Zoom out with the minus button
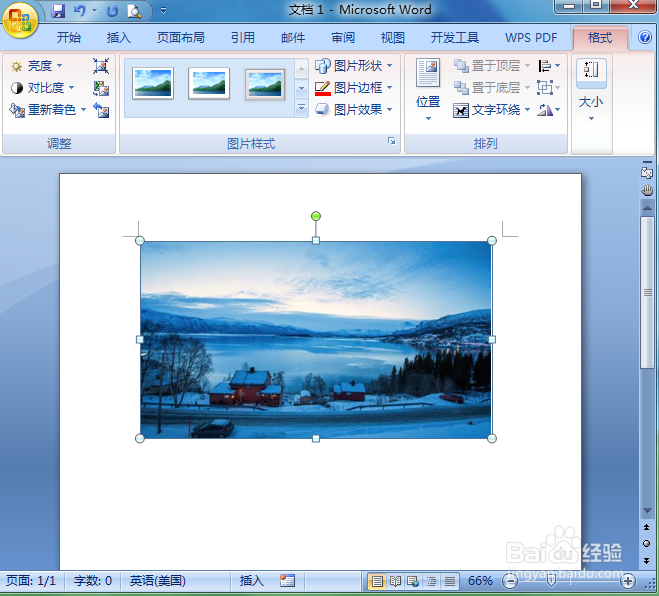The image size is (659, 596). click(510, 582)
